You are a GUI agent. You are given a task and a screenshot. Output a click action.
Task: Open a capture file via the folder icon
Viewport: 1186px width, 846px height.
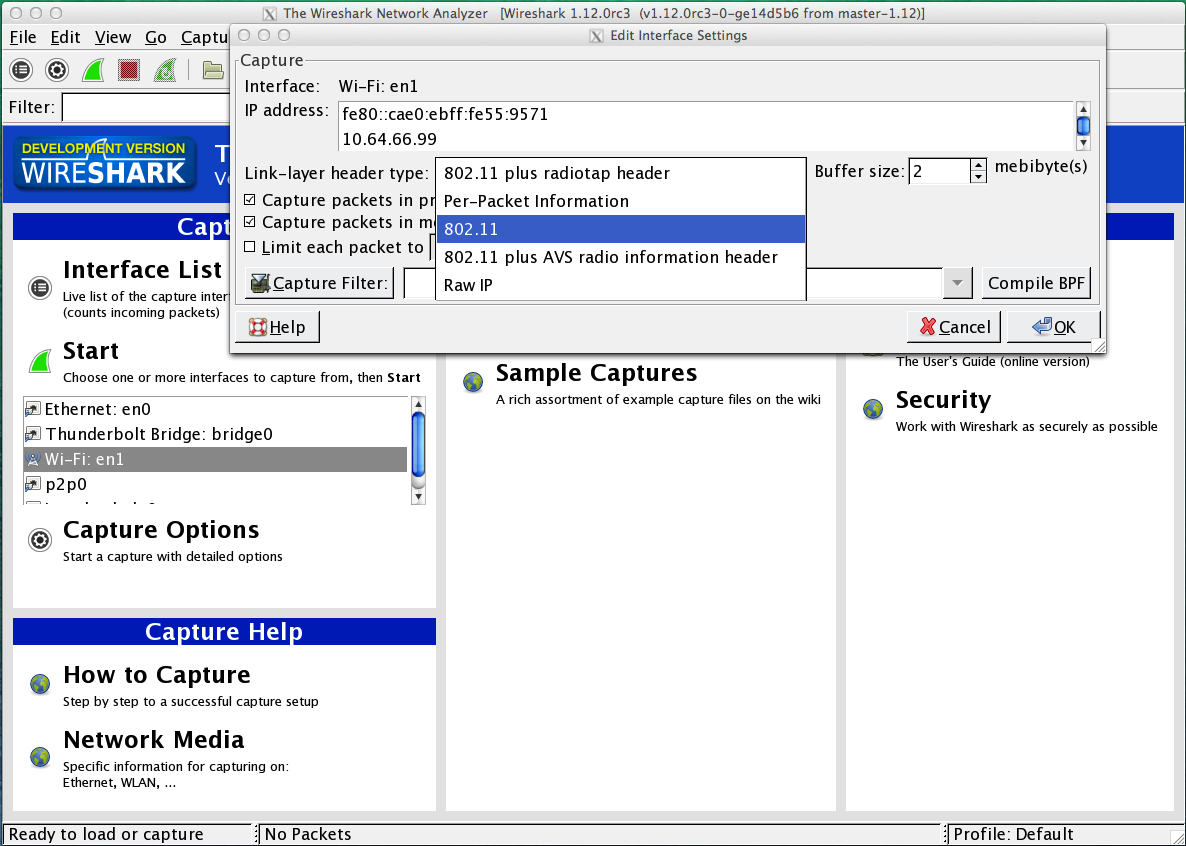click(213, 70)
